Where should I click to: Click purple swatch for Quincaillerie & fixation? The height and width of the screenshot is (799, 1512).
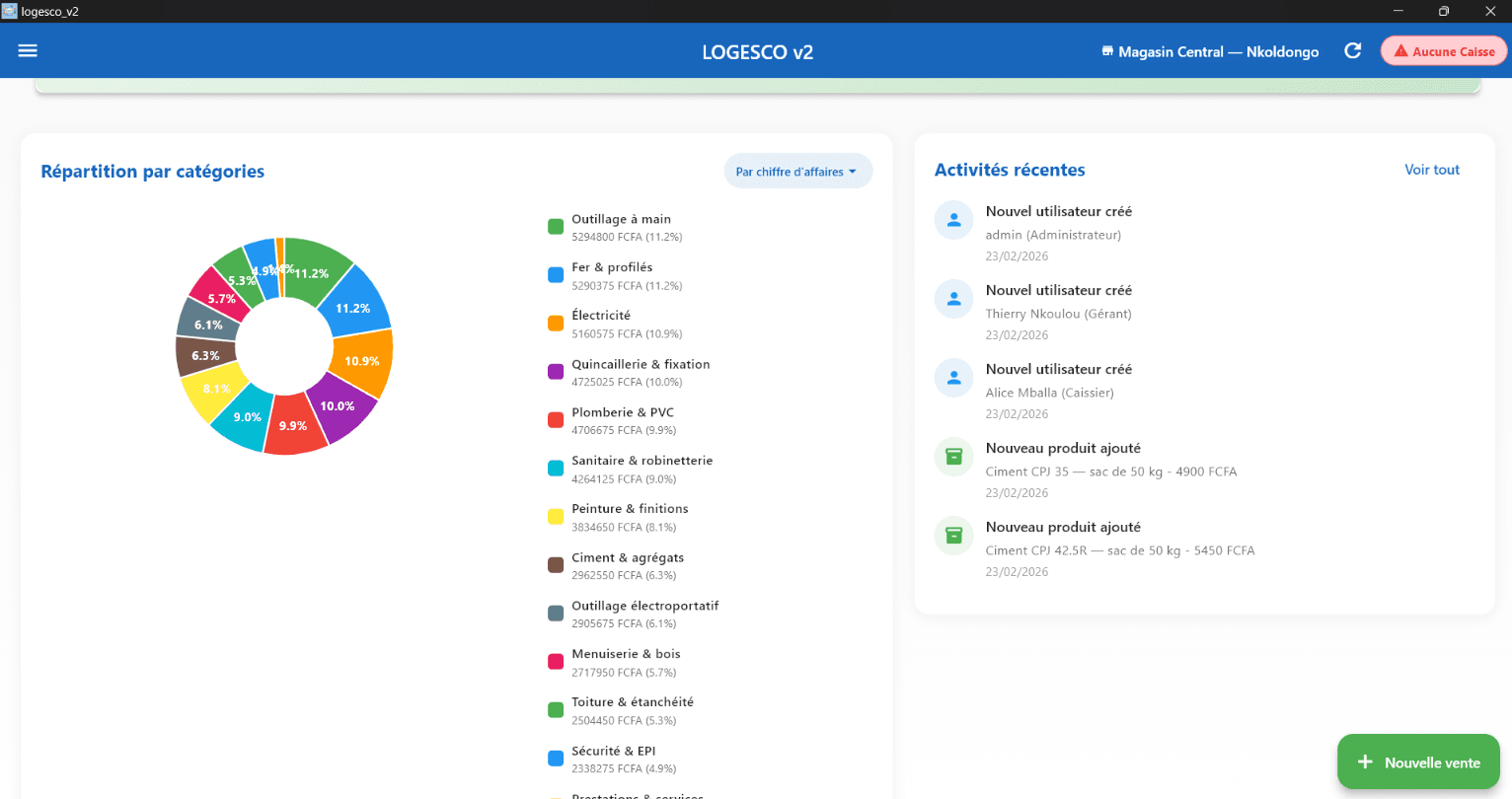pyautogui.click(x=556, y=372)
